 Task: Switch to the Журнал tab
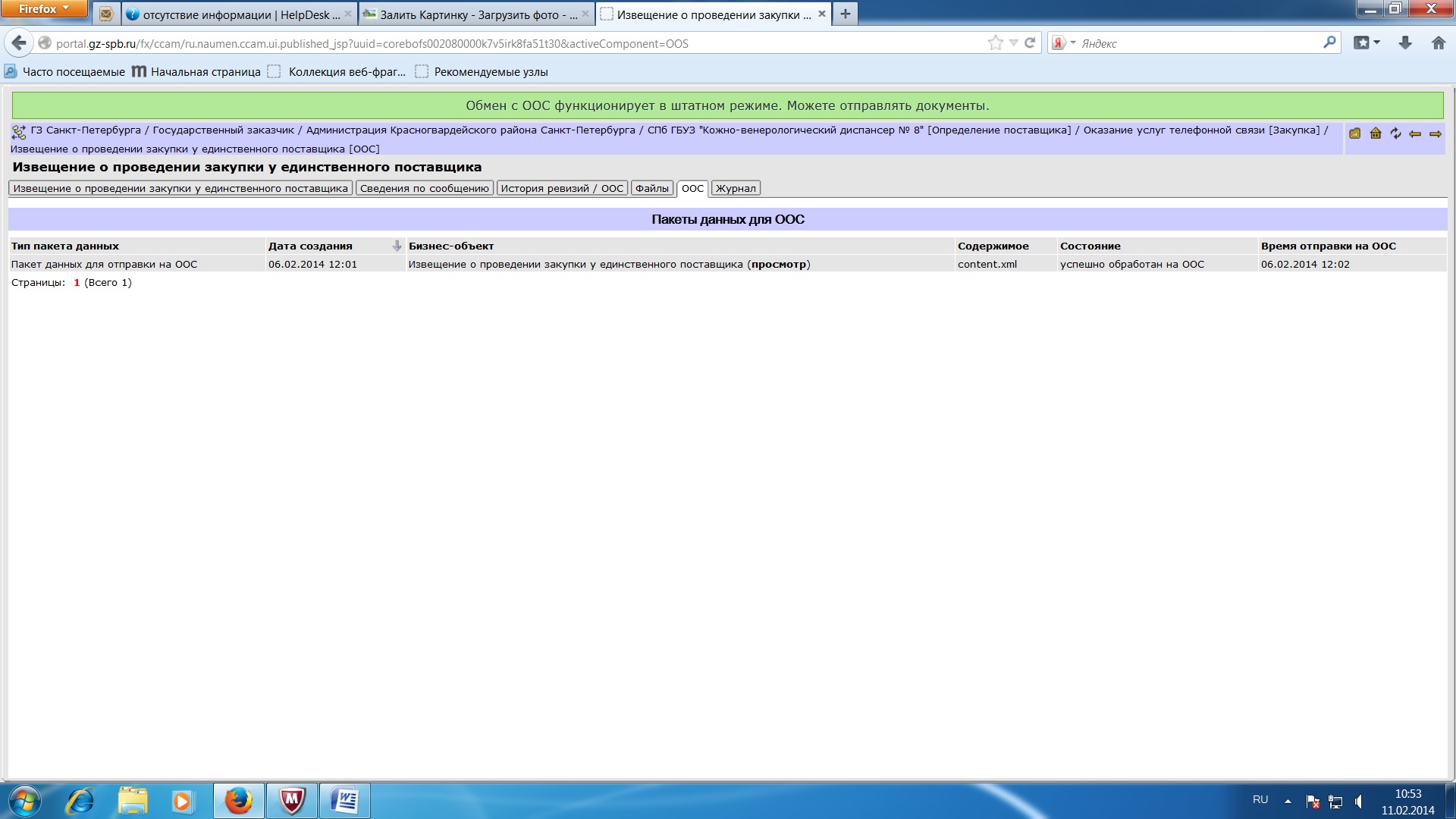736,188
